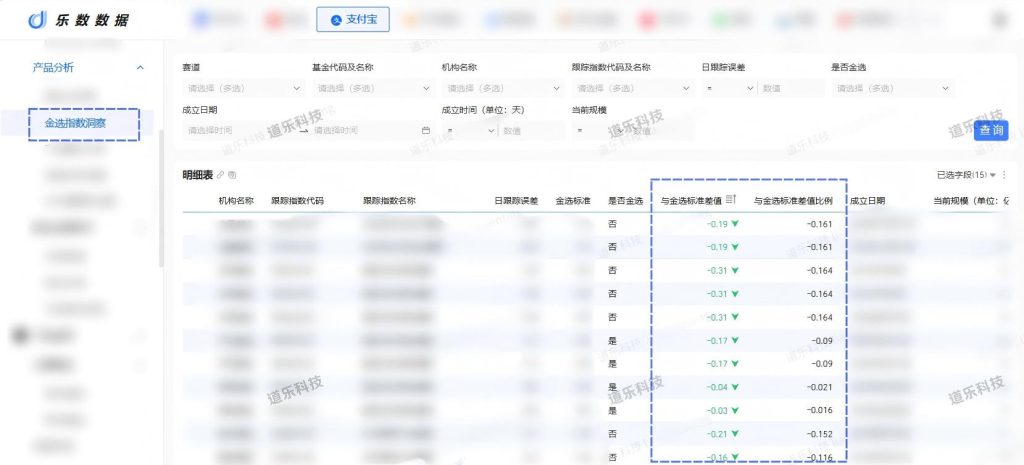Viewport: 1024px width, 465px height.
Task: Click the edit pencil icon beside 明细表
Action: click(221, 175)
